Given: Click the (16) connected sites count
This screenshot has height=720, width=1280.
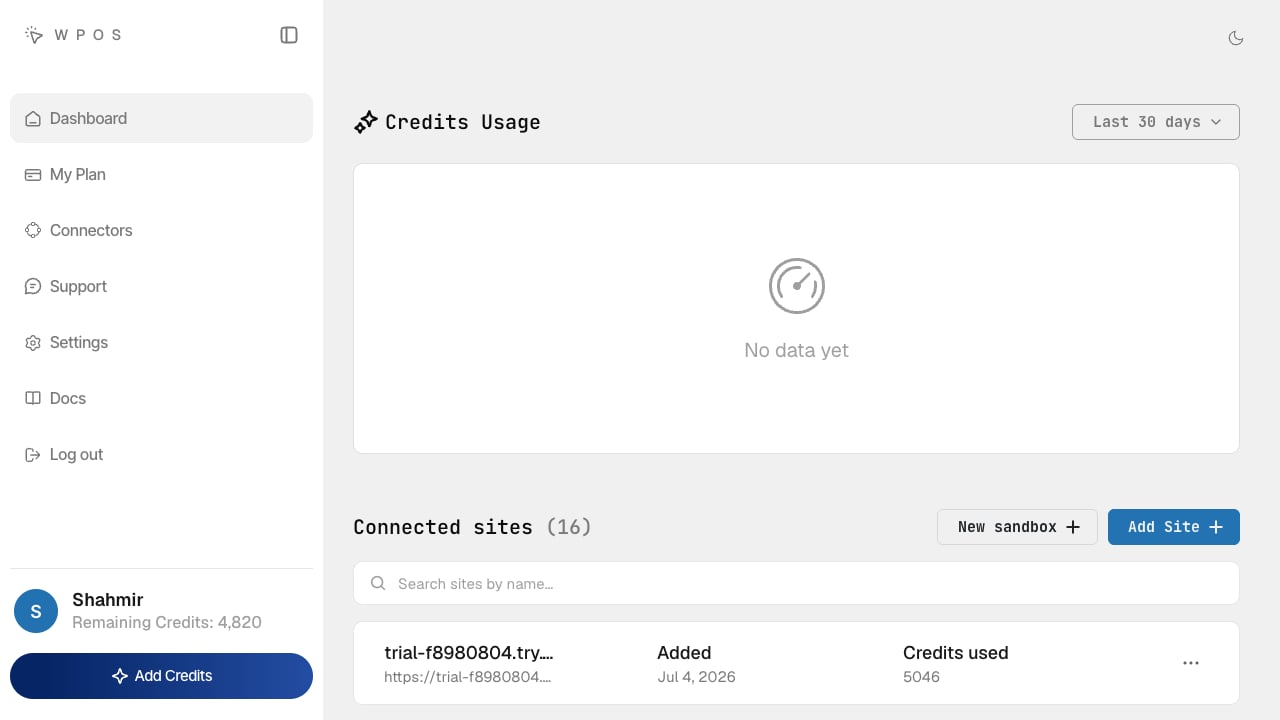Looking at the screenshot, I should pos(569,527).
